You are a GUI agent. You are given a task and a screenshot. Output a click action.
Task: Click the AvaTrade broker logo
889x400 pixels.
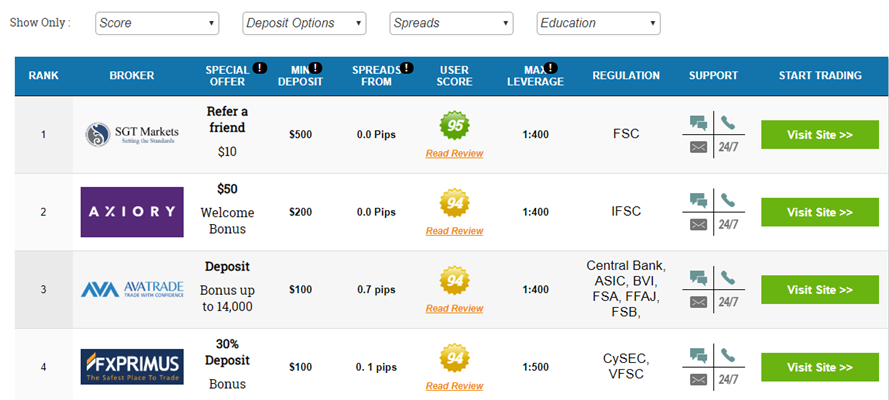[132, 290]
